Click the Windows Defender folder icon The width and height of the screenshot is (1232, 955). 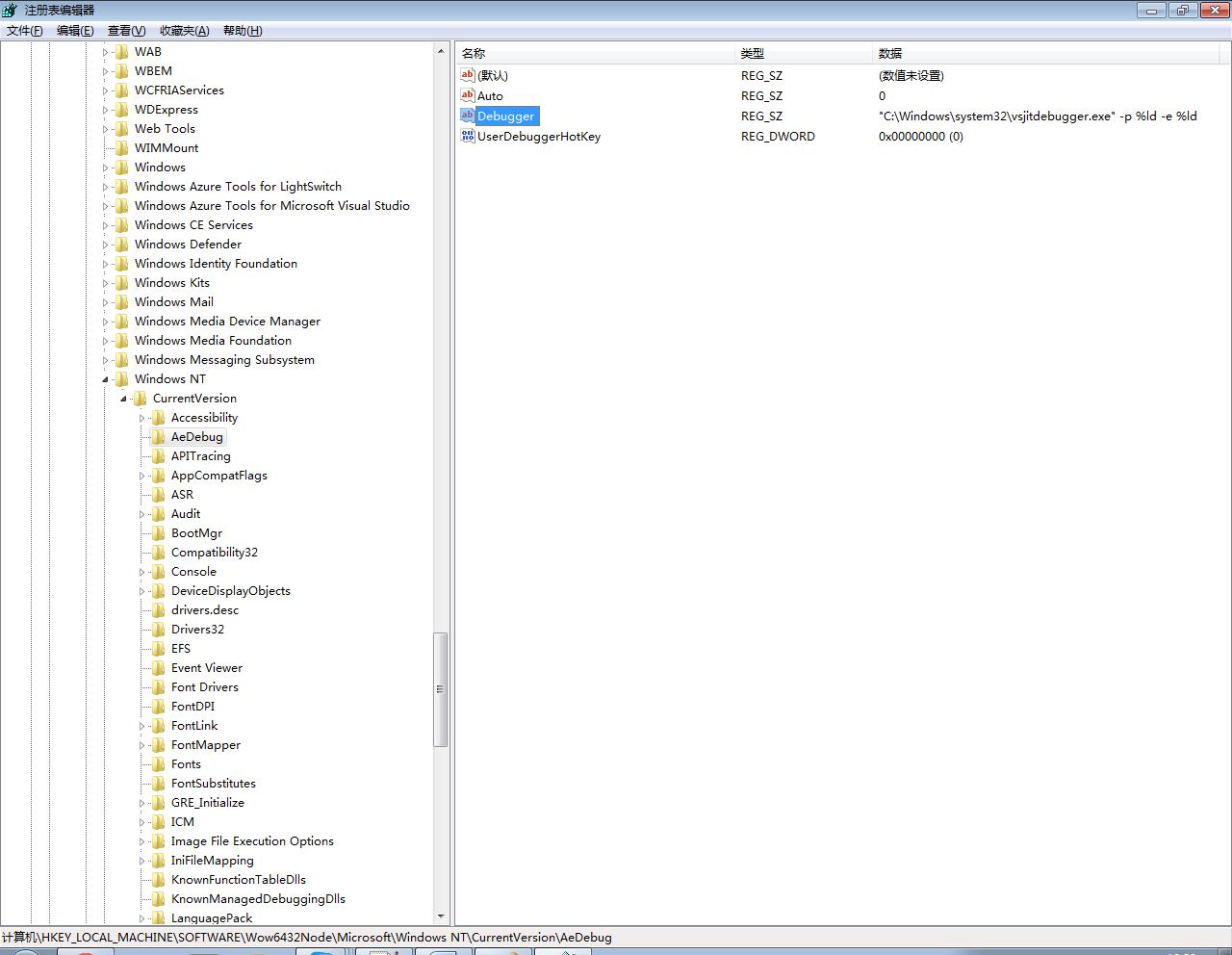tap(122, 244)
